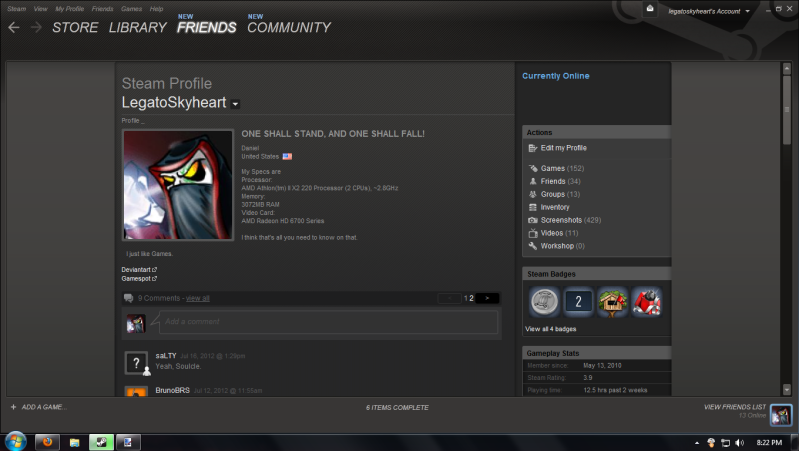
Task: Click the volume speaker tray icon
Action: tap(740, 442)
